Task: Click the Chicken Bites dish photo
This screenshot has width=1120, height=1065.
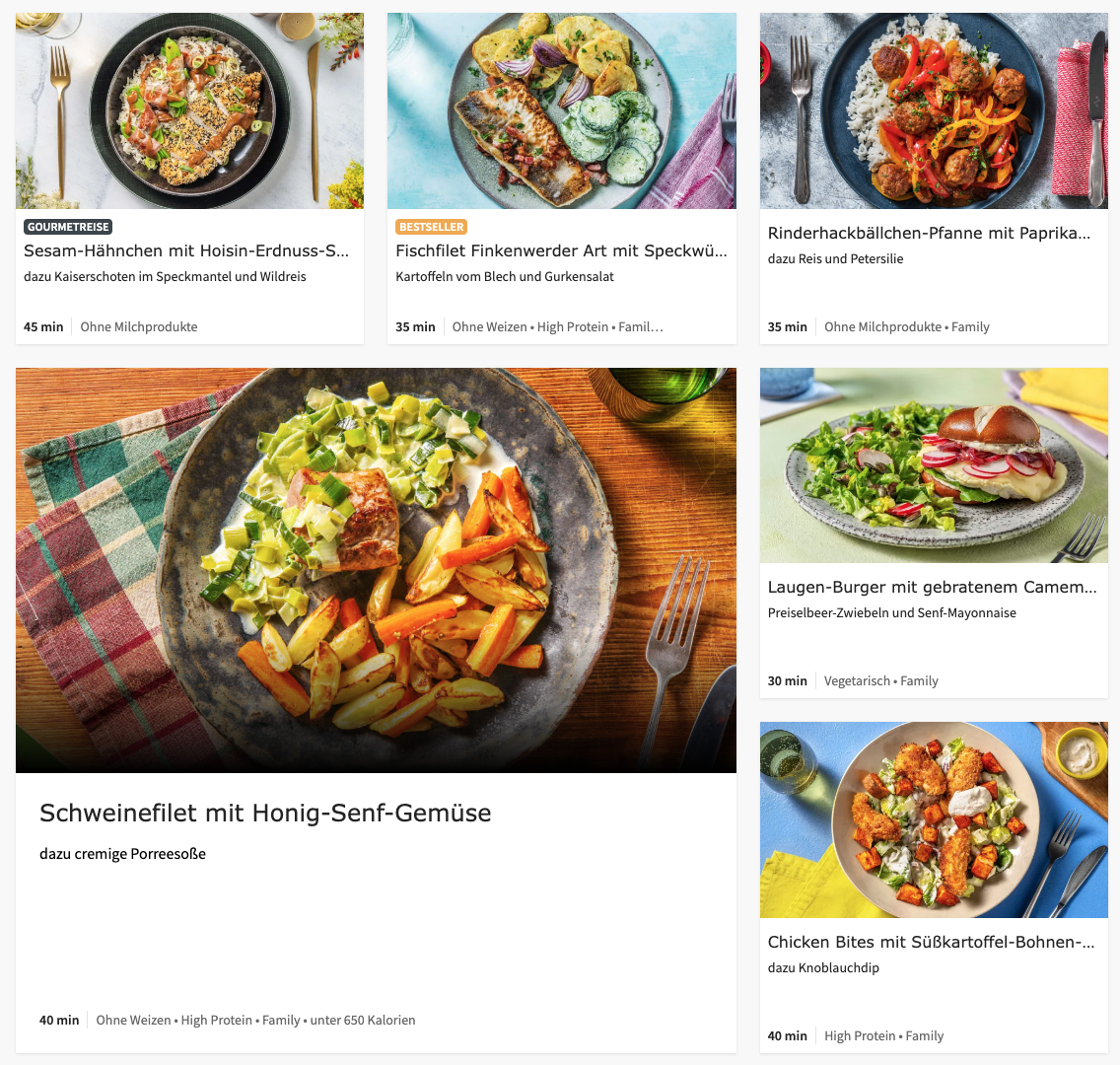Action: [934, 819]
